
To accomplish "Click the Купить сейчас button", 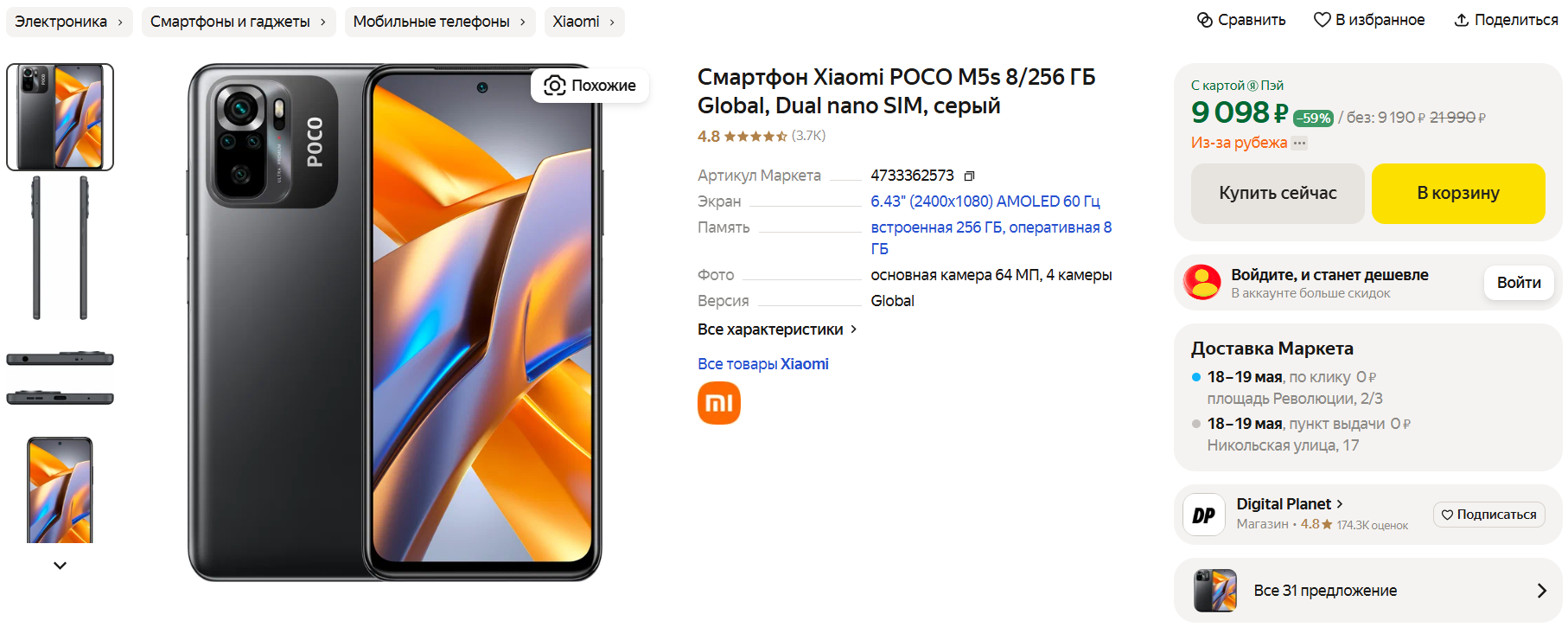I will (1278, 194).
